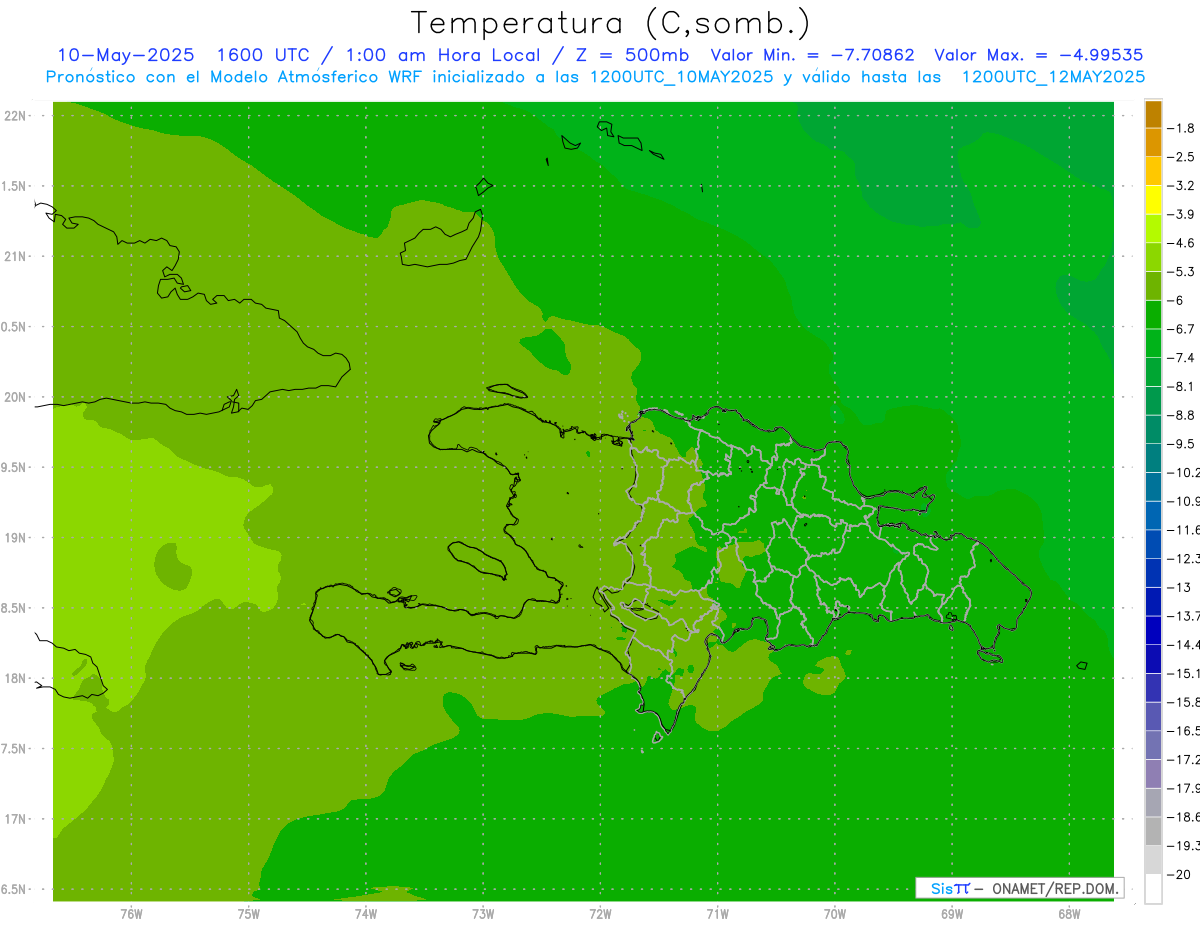Click the "-13" legend value
Screen dimensions: 1200x927
click(1179, 587)
